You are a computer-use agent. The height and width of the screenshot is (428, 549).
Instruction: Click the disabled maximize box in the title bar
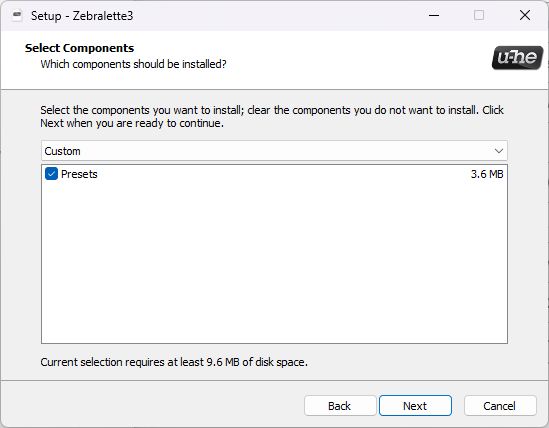479,15
